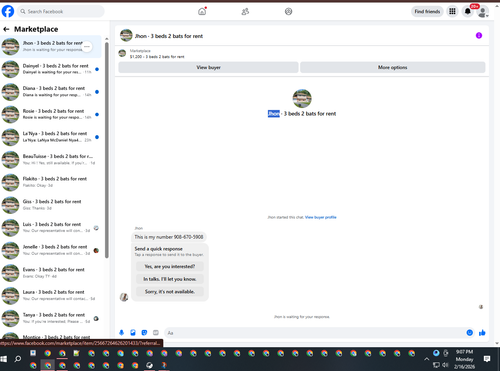
Task: Open Flakito's conversation
Action: [51, 182]
